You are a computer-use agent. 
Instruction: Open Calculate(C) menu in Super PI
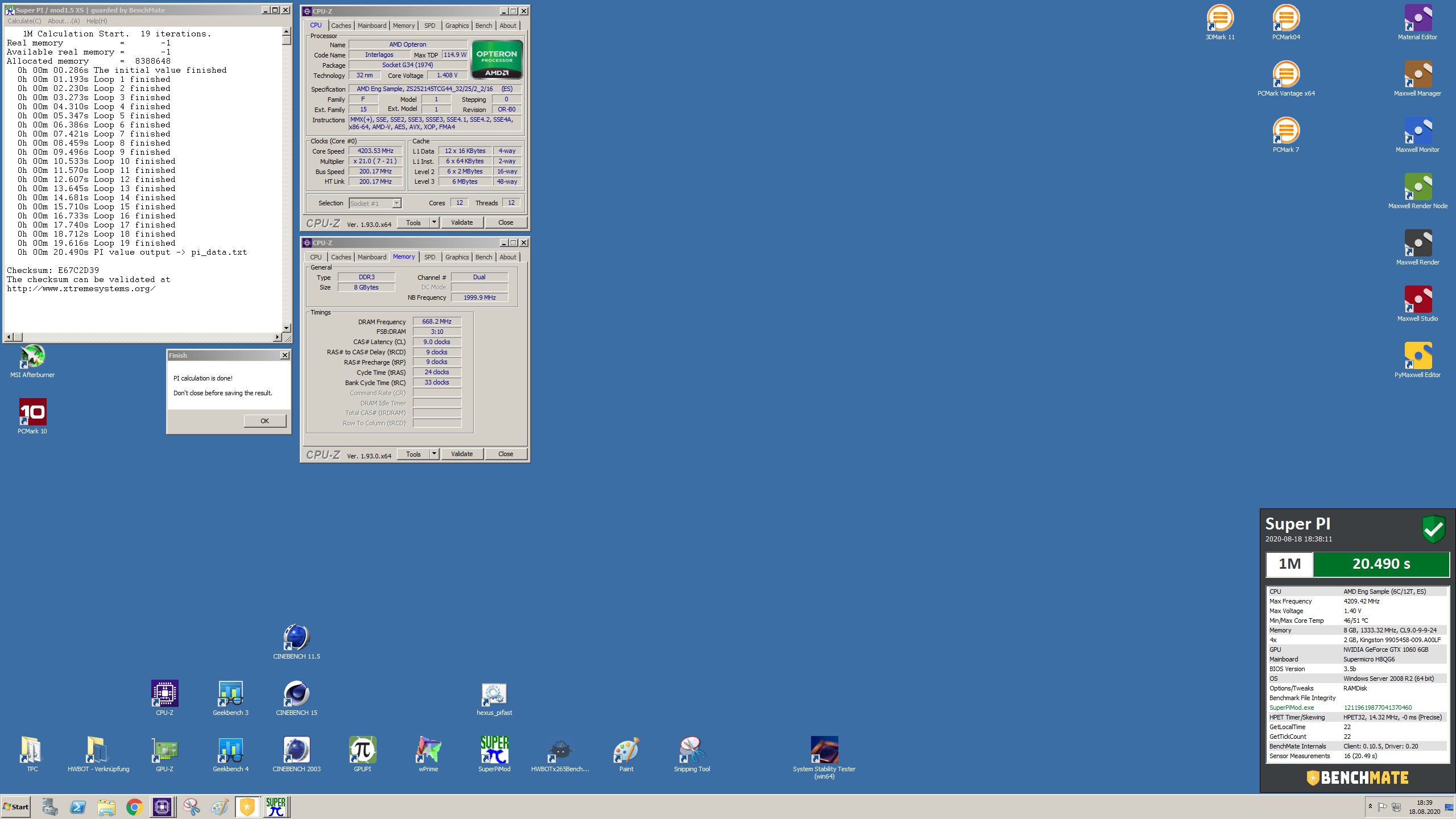24,21
